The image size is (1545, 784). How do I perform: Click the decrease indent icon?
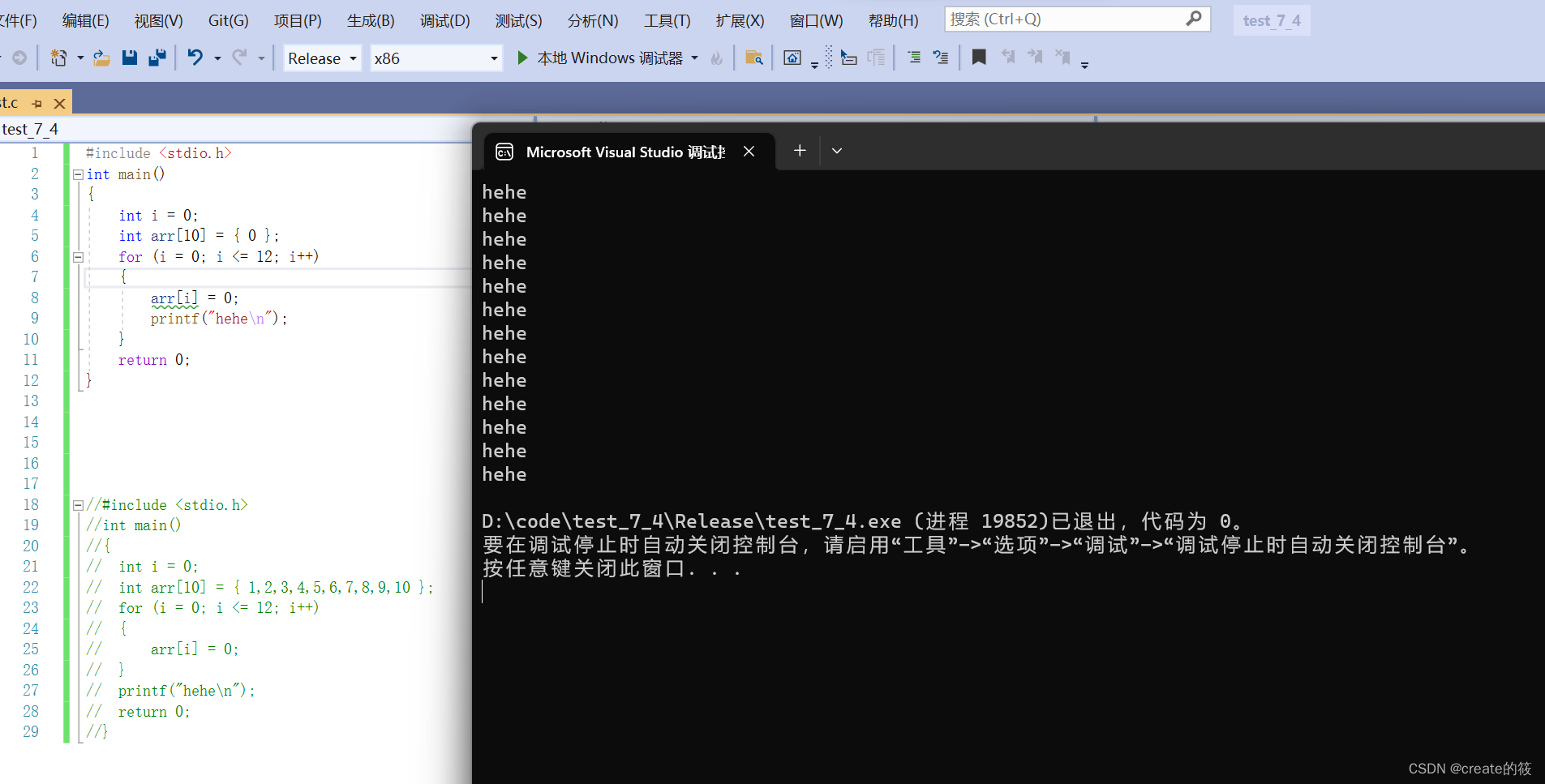point(914,58)
